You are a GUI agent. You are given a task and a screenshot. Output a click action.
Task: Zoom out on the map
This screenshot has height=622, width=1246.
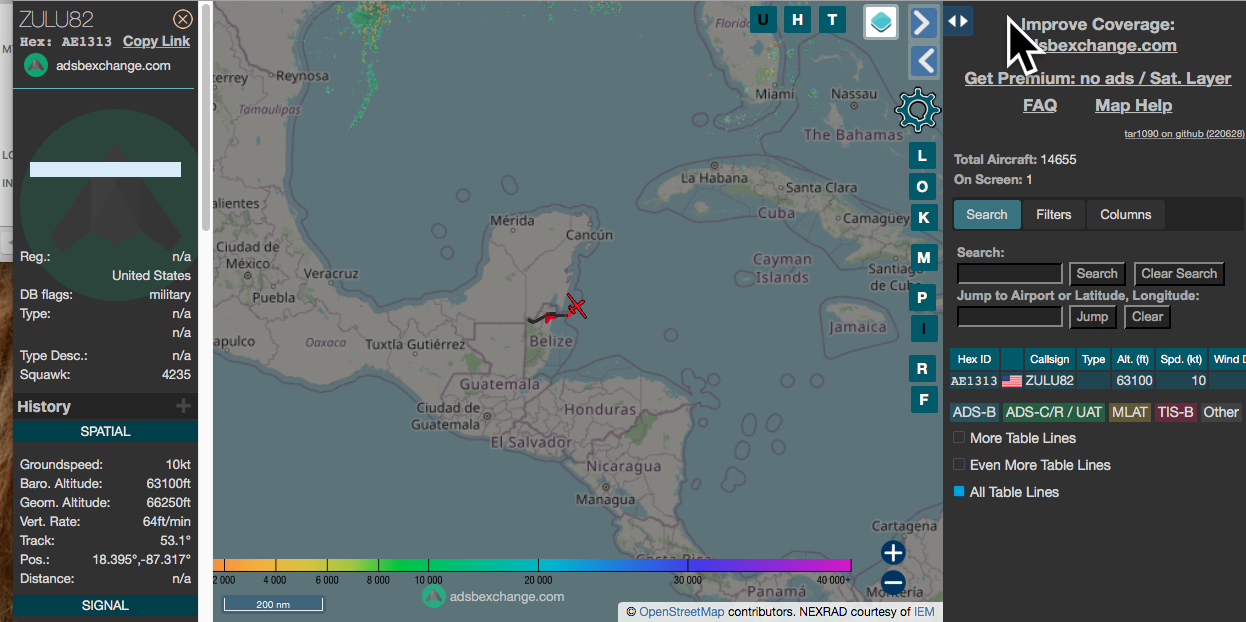click(x=893, y=582)
